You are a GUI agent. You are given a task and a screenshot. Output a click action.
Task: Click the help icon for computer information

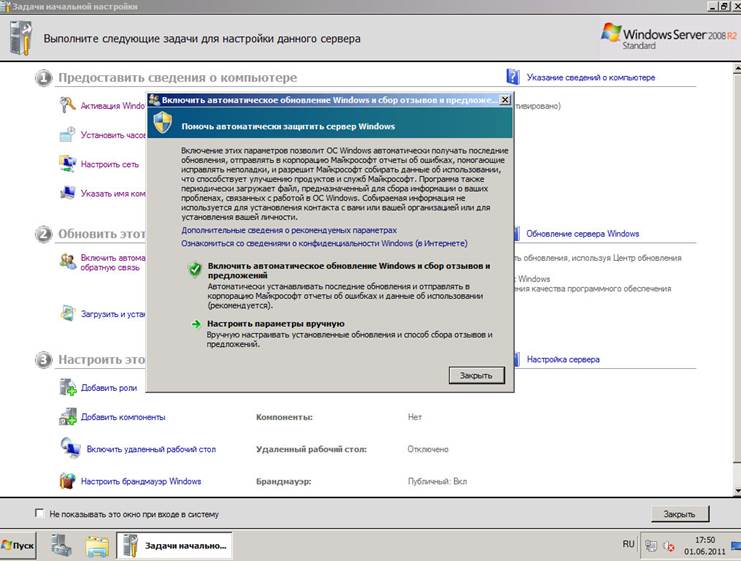click(x=513, y=77)
